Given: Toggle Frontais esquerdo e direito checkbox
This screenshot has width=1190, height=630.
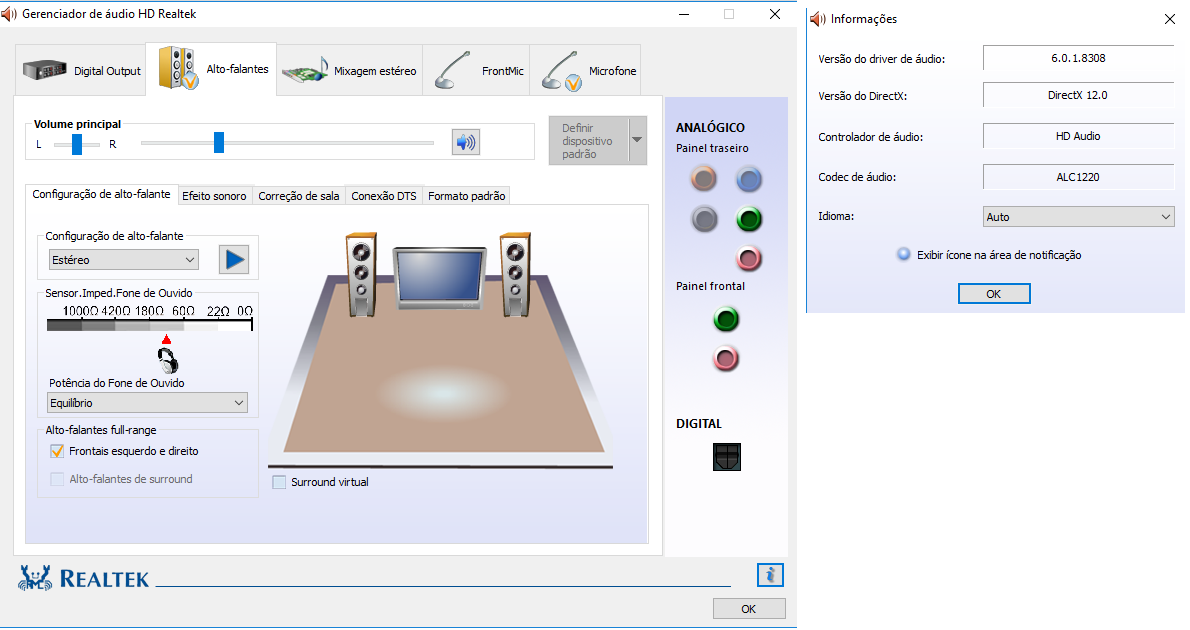Looking at the screenshot, I should 57,451.
